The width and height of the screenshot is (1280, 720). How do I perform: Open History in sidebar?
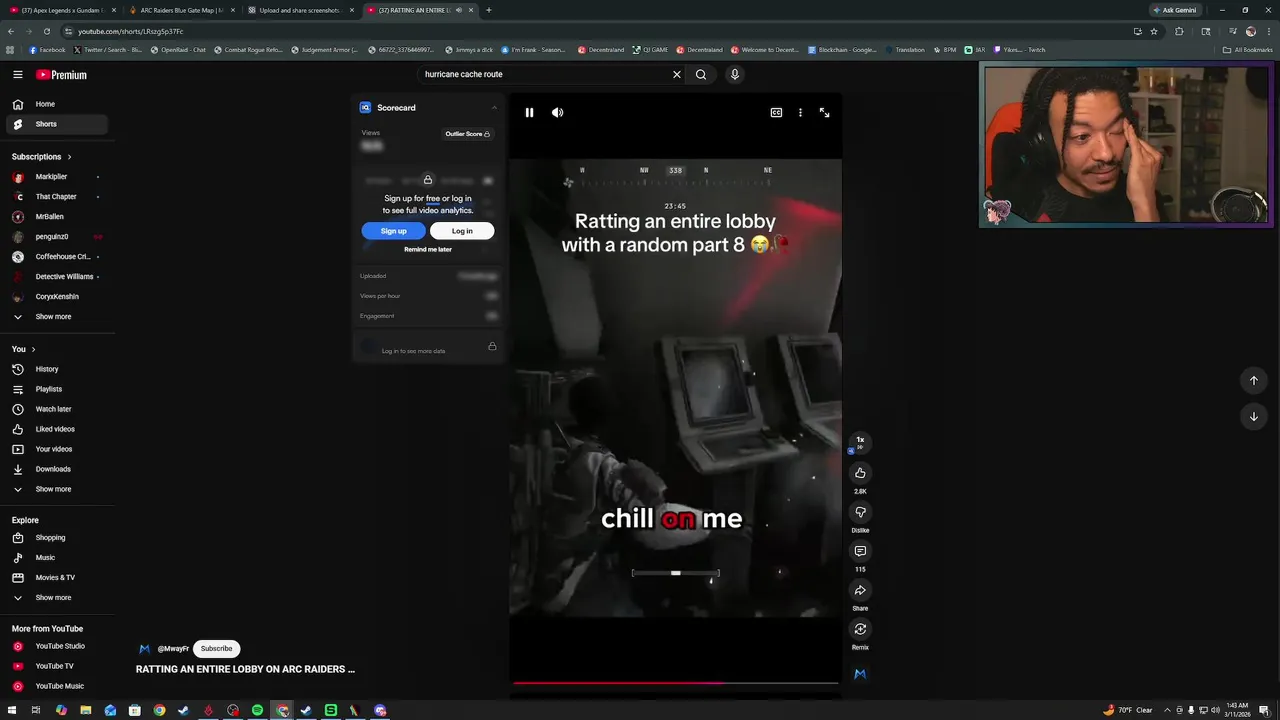click(57, 369)
